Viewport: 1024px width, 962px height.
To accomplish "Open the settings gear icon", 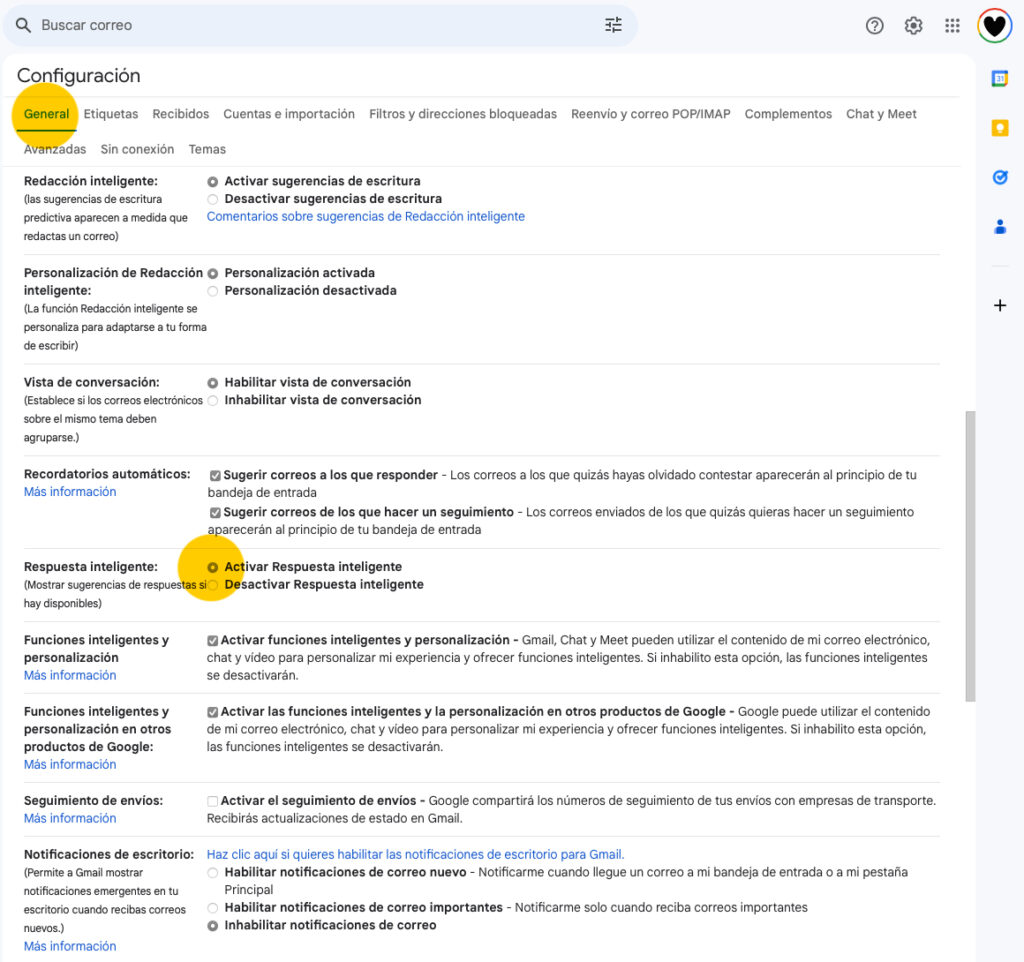I will [913, 25].
